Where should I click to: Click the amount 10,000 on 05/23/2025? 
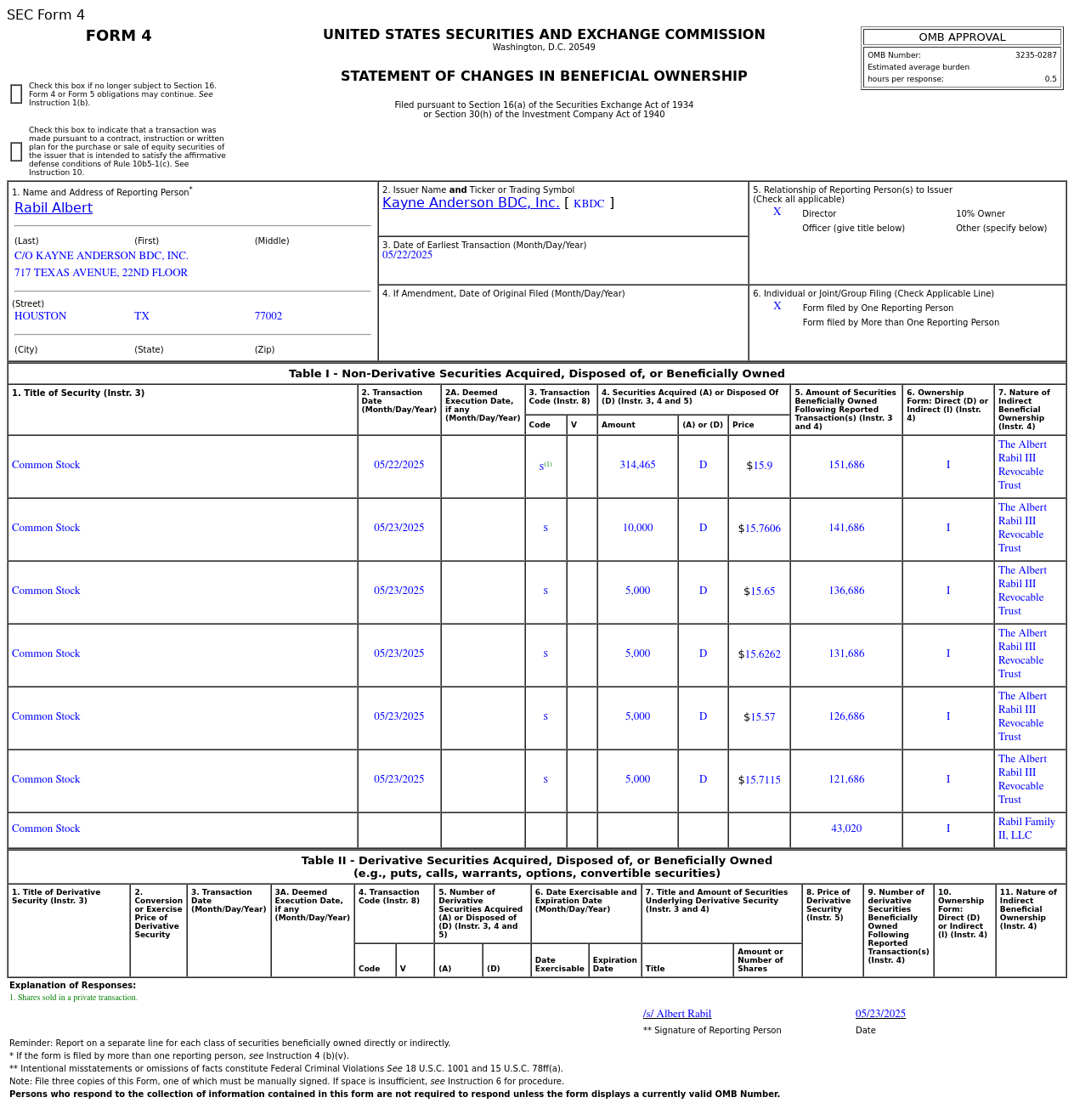pos(637,528)
